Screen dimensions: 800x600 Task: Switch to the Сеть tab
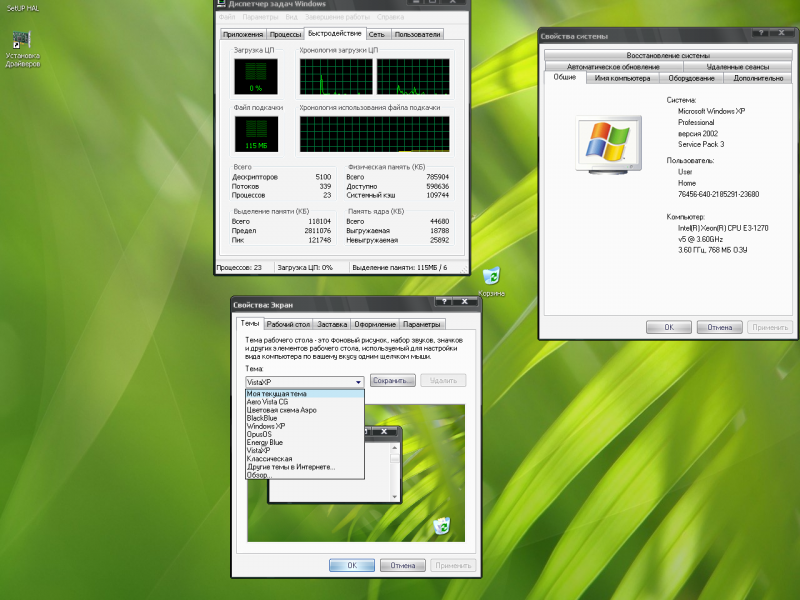[x=377, y=34]
